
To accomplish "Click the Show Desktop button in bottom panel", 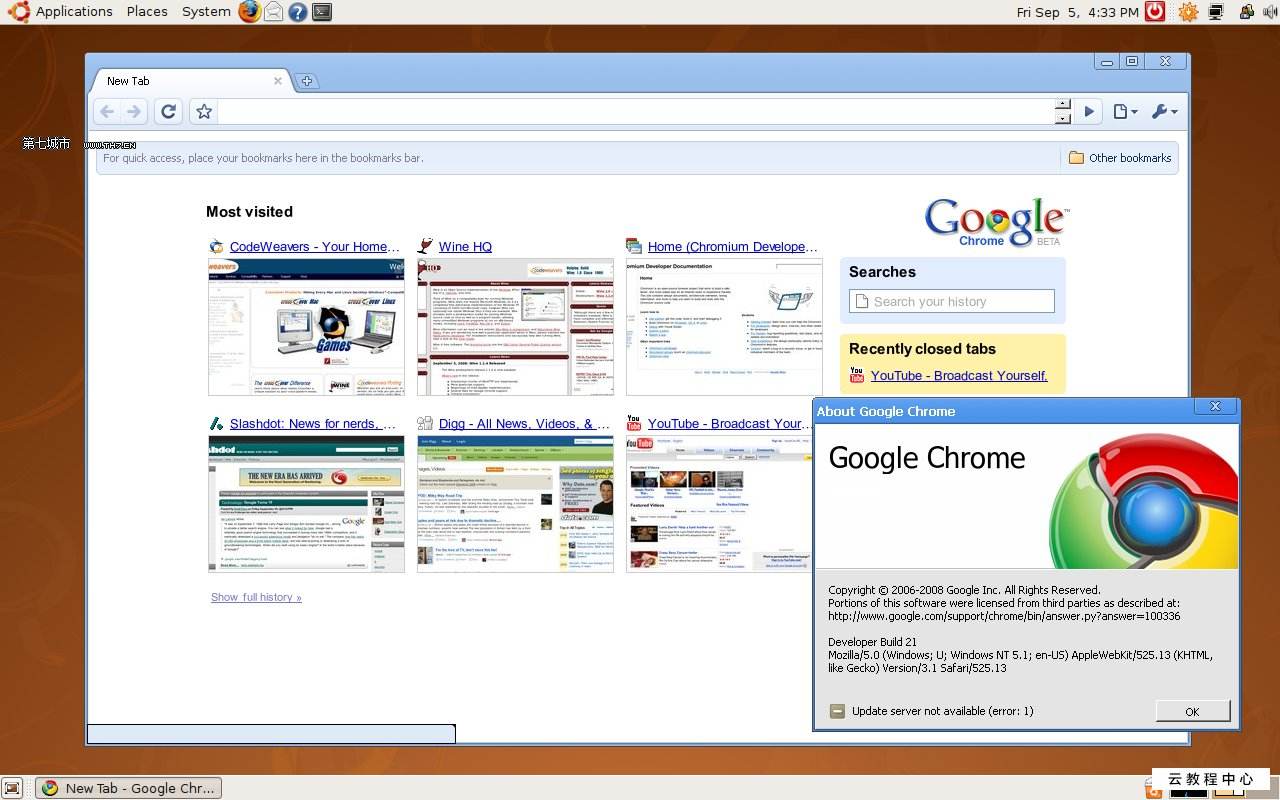I will (x=12, y=788).
